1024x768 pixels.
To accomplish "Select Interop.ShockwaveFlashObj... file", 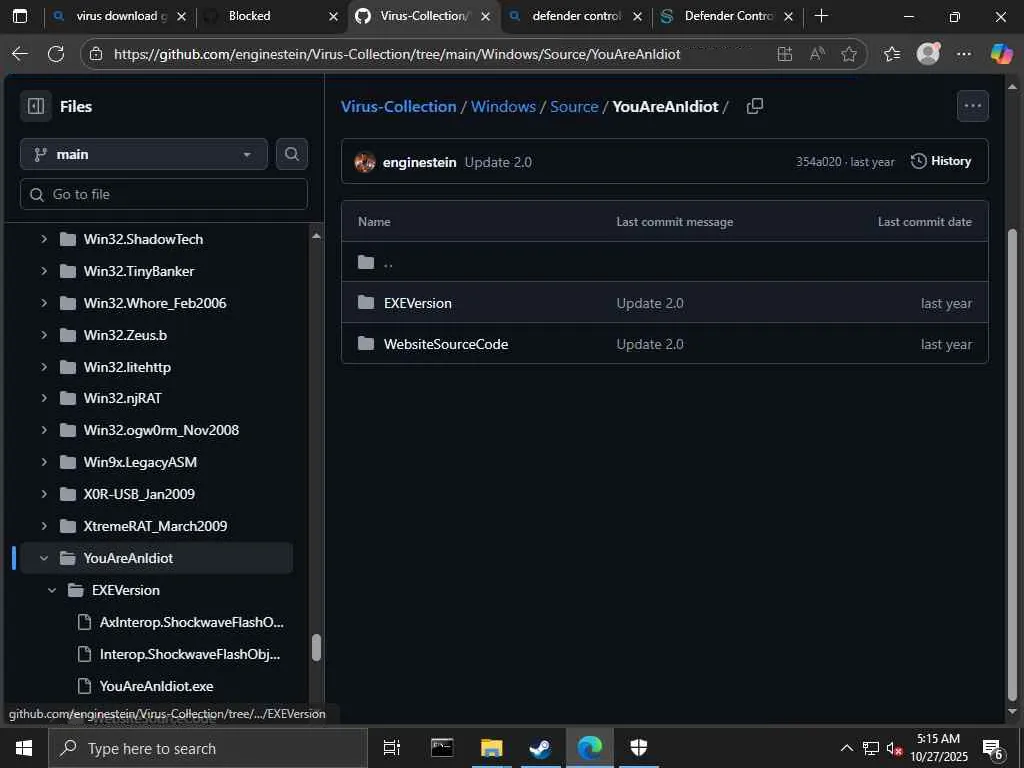I will point(190,654).
